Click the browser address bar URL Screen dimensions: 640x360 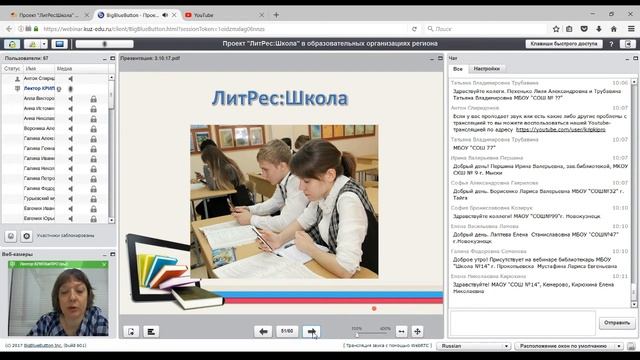pos(154,29)
